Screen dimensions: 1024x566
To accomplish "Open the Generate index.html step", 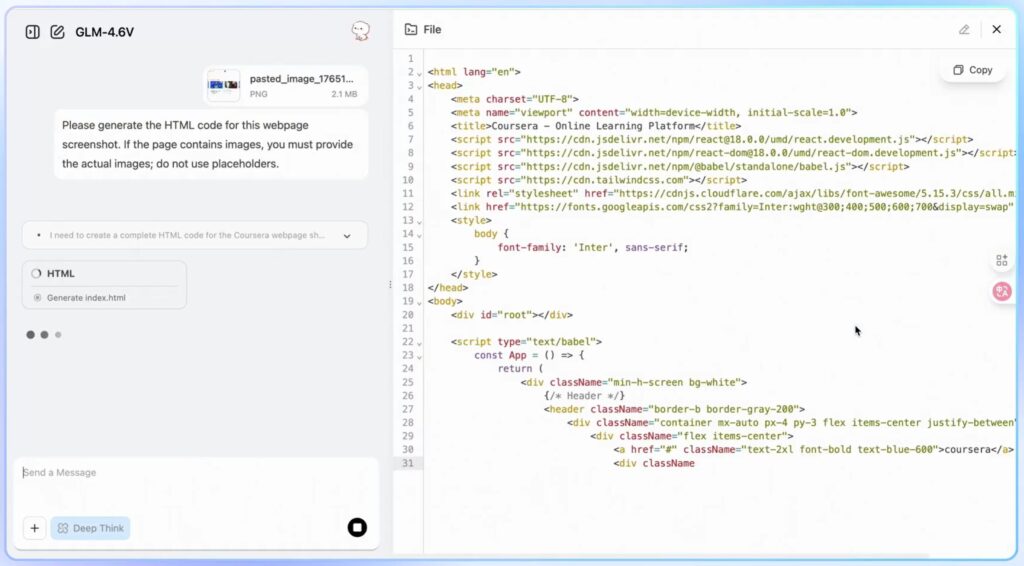I will pyautogui.click(x=86, y=298).
